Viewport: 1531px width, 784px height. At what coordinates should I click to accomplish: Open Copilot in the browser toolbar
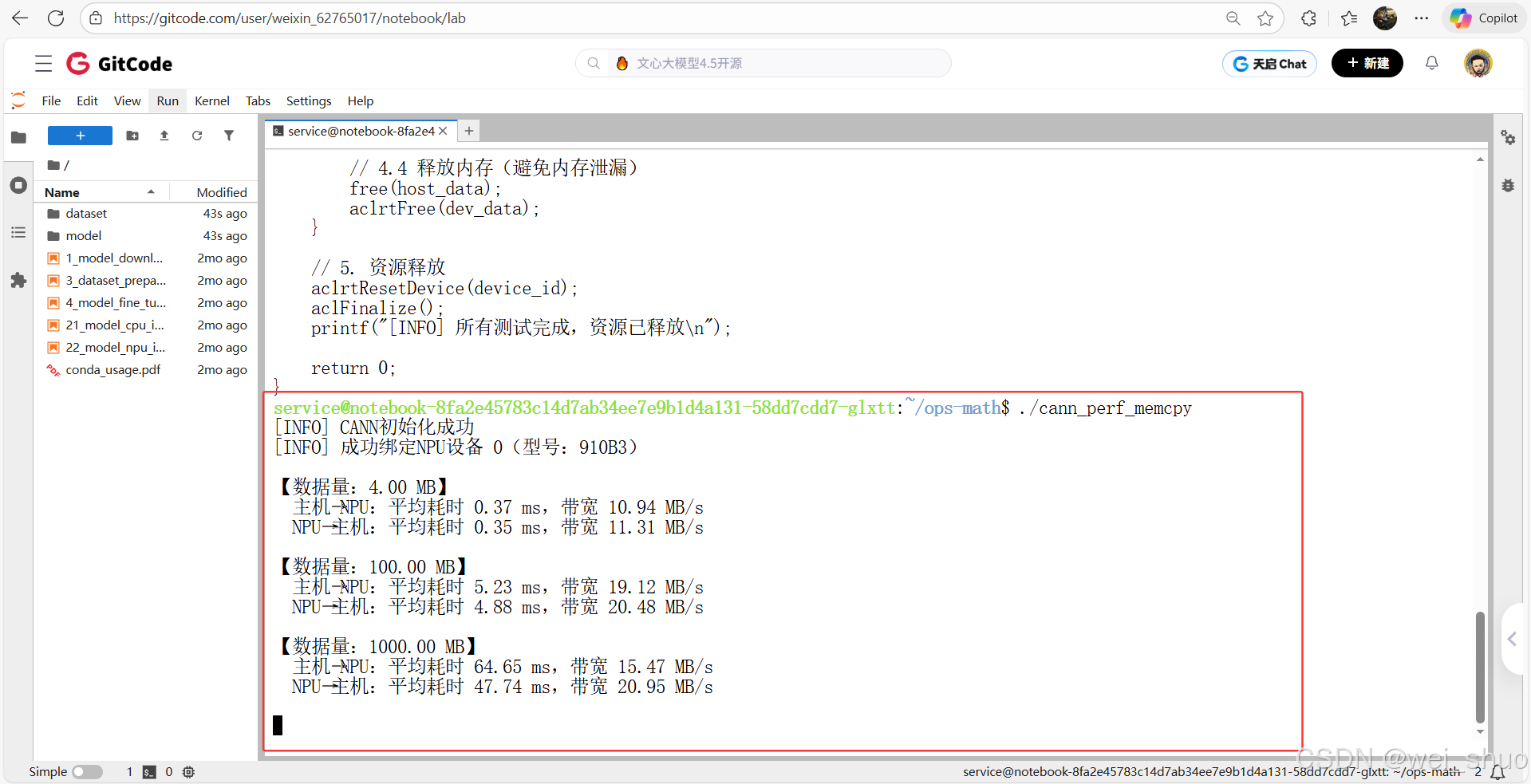pyautogui.click(x=1484, y=18)
